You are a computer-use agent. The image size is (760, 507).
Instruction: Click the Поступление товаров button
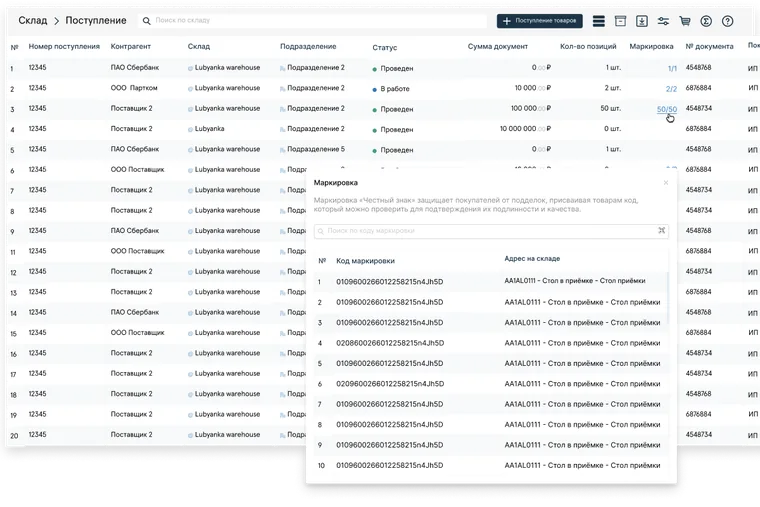(x=539, y=21)
